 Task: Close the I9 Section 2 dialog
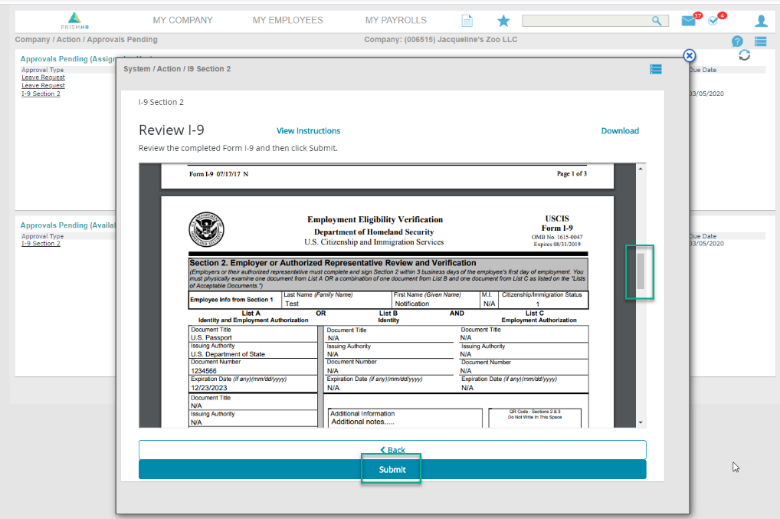689,56
